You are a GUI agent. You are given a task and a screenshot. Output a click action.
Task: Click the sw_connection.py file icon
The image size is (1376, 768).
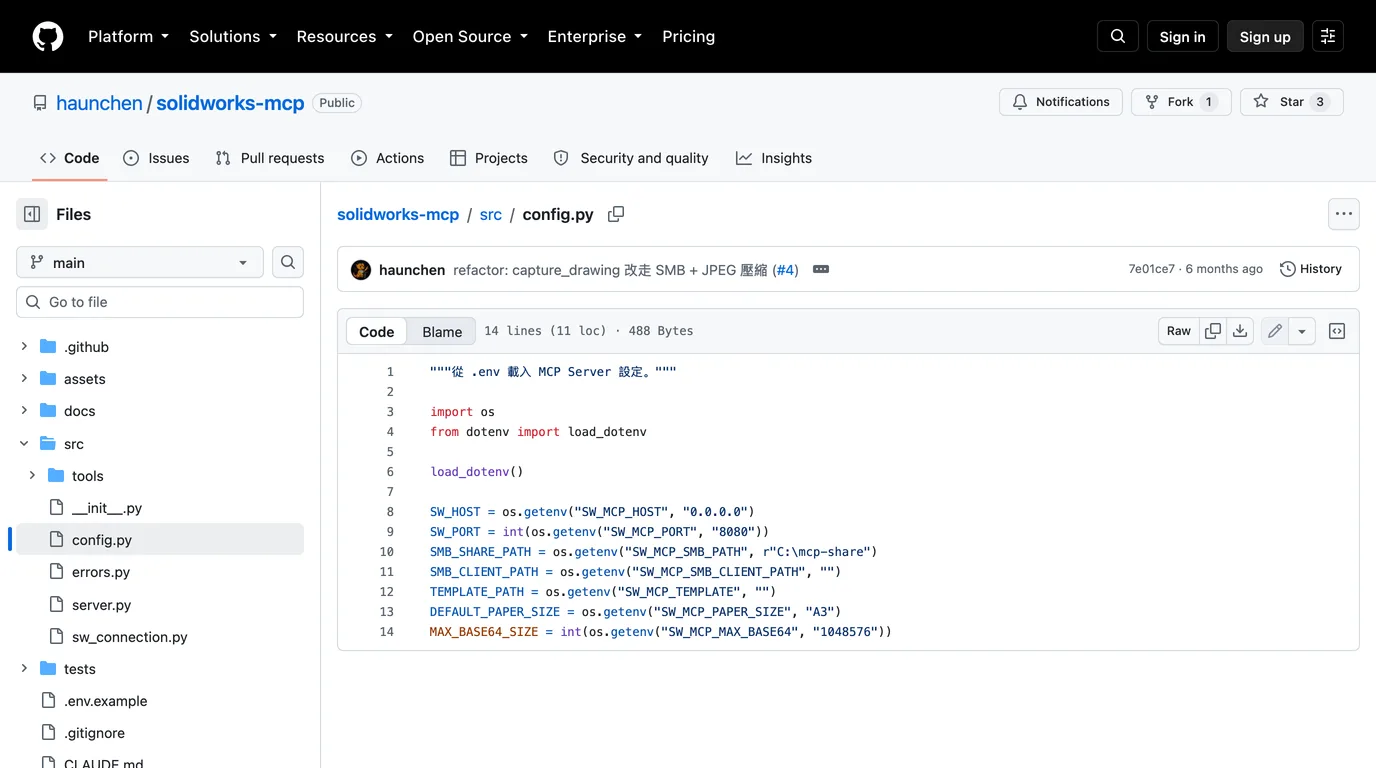point(56,637)
